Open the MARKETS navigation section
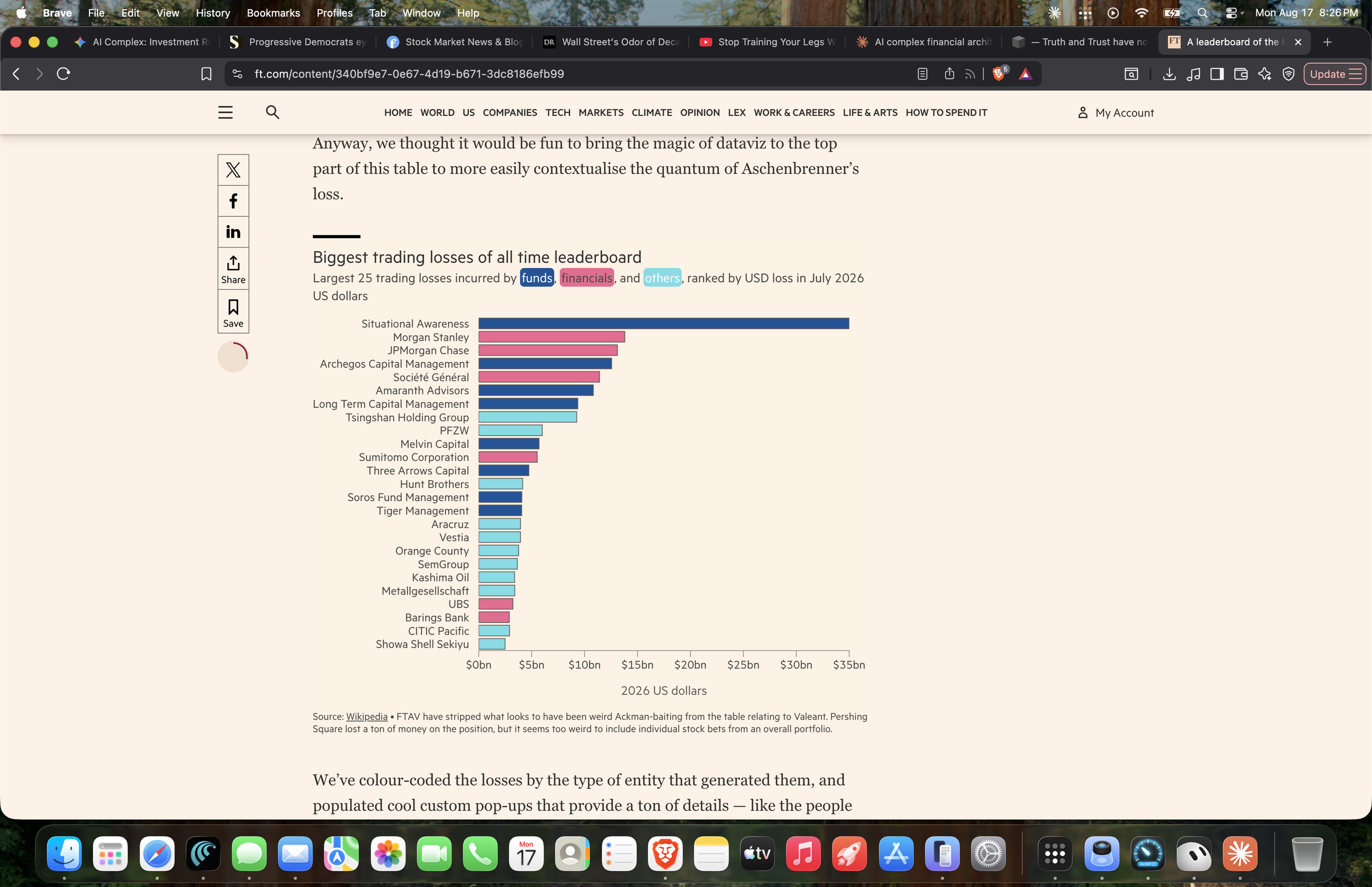Screen dimensions: 1372x887 point(600,113)
